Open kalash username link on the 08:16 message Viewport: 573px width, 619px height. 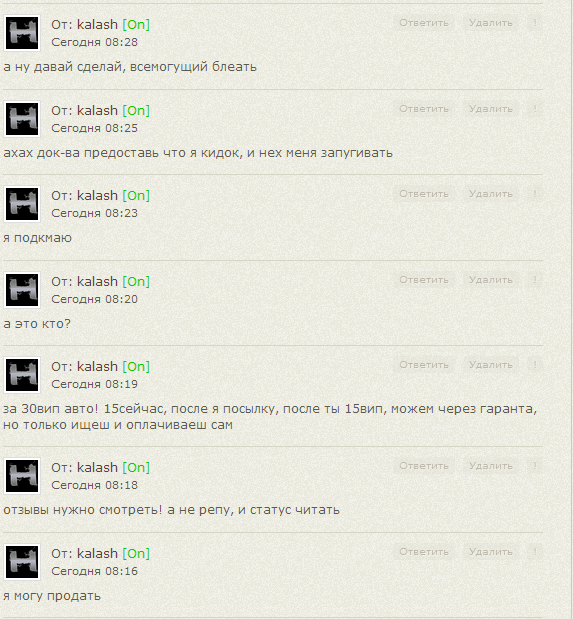tap(97, 553)
